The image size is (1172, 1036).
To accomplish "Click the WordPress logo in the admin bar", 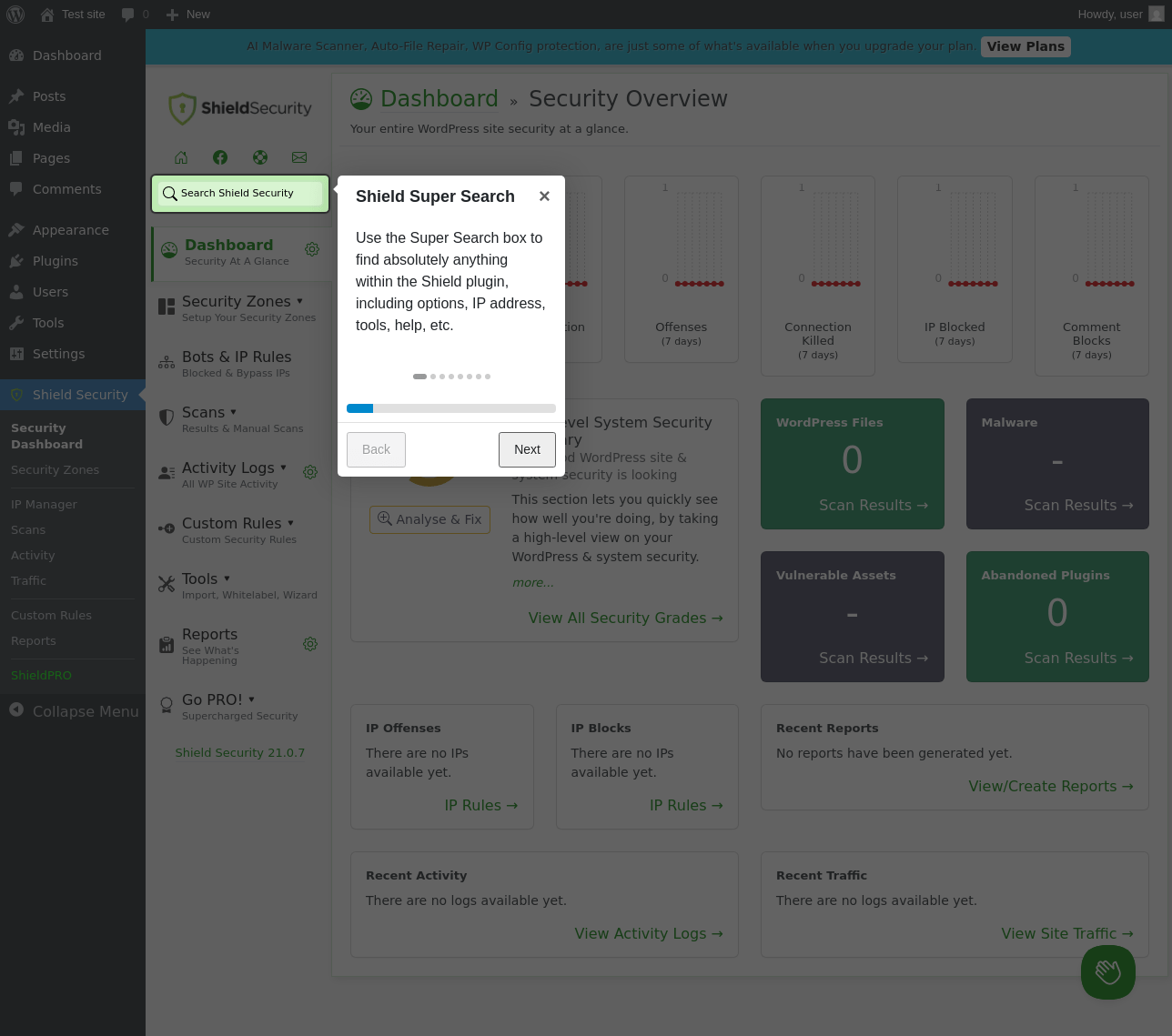I will point(15,15).
